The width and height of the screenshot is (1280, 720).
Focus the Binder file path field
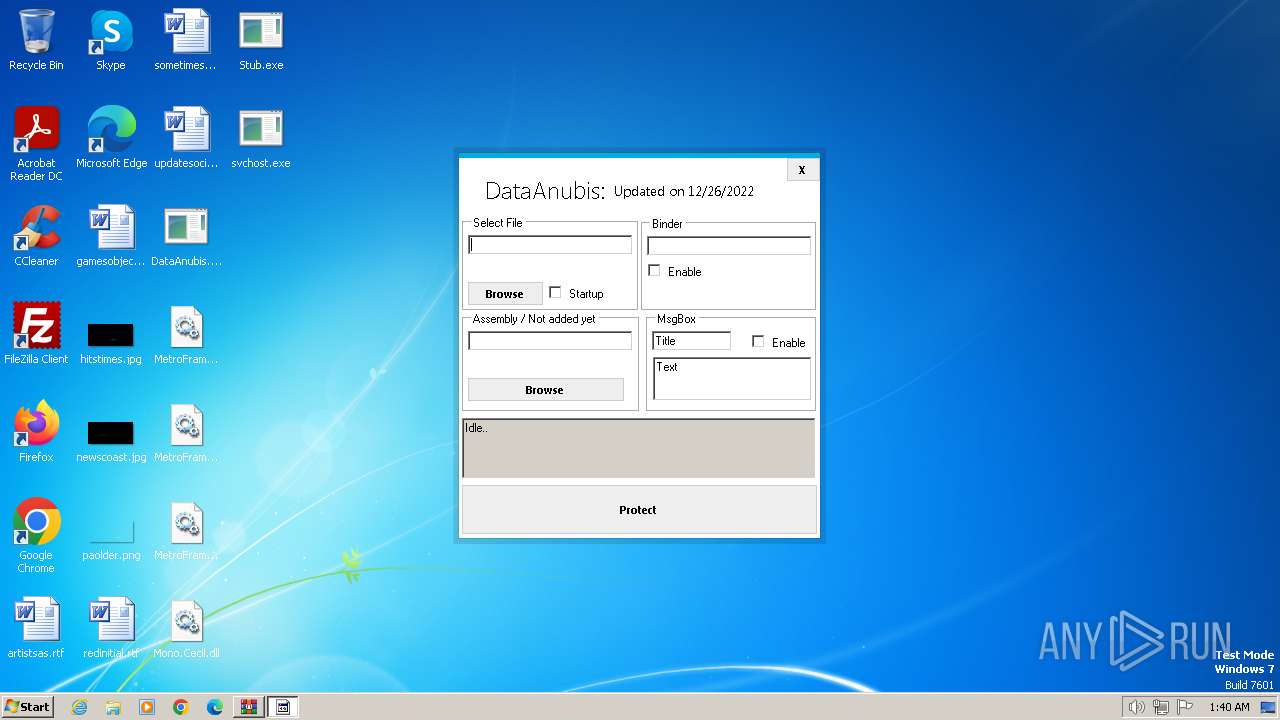(729, 245)
